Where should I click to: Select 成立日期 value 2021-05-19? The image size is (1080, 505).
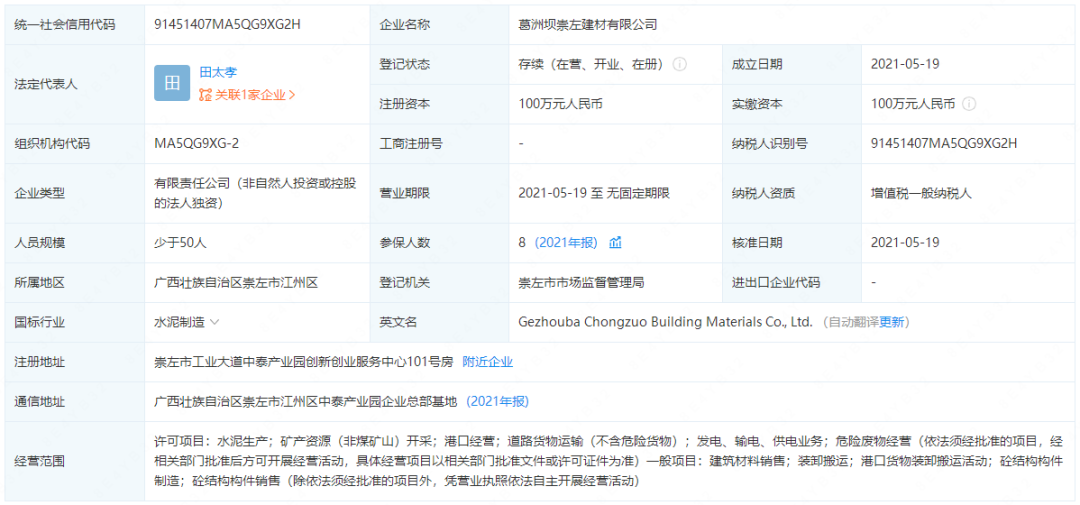905,64
